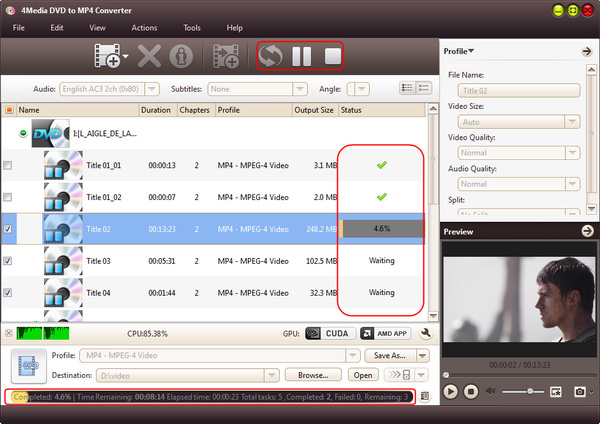Click the Convert refresh arrows icon

(270, 57)
